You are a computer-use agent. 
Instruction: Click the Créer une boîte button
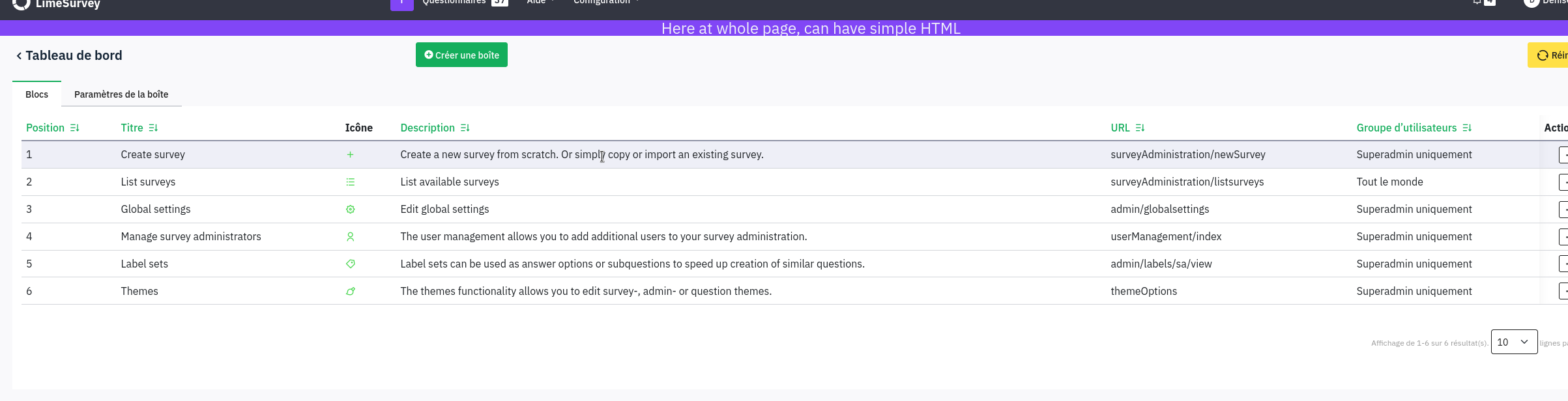(x=461, y=55)
